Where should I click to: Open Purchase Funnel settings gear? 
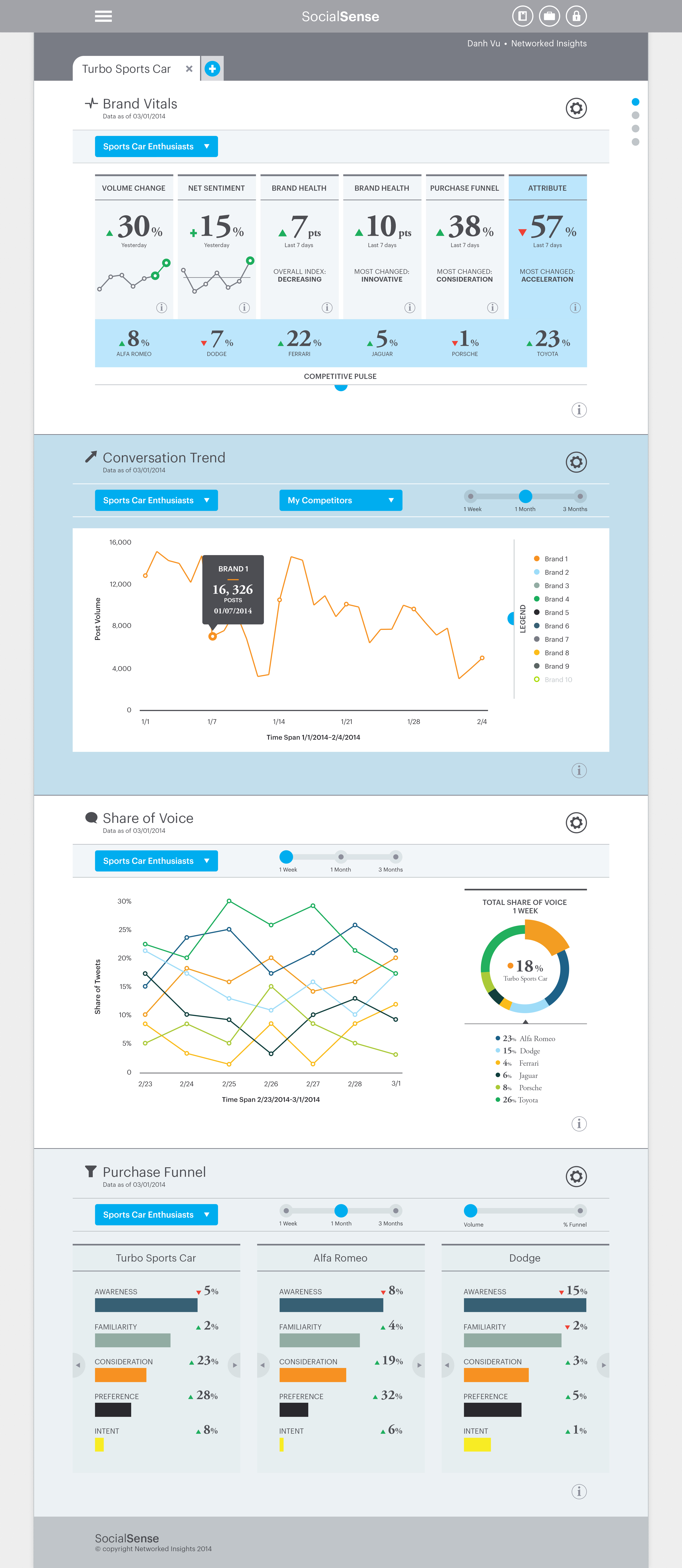click(576, 1176)
